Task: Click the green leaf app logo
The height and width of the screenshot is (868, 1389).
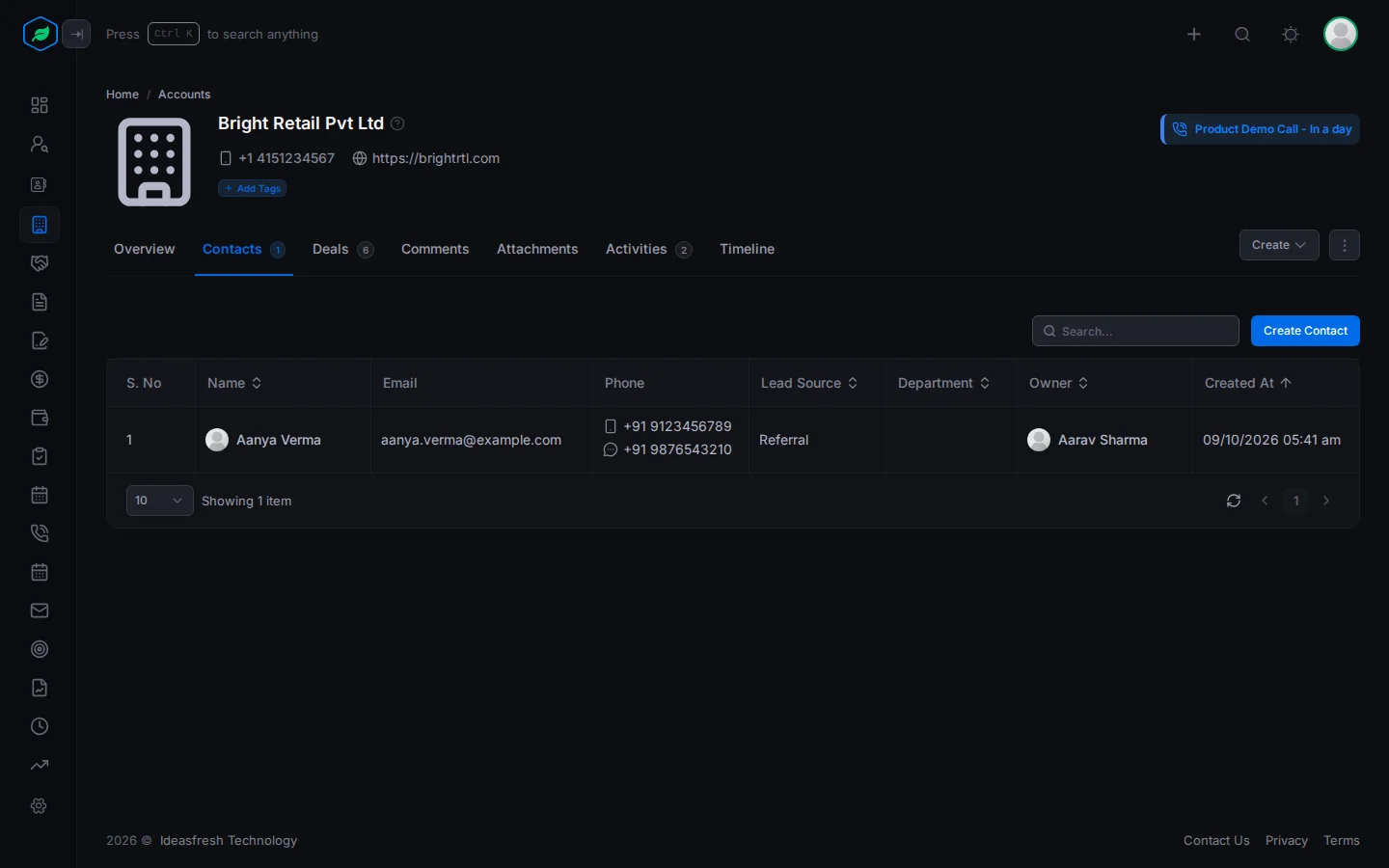Action: [x=41, y=34]
